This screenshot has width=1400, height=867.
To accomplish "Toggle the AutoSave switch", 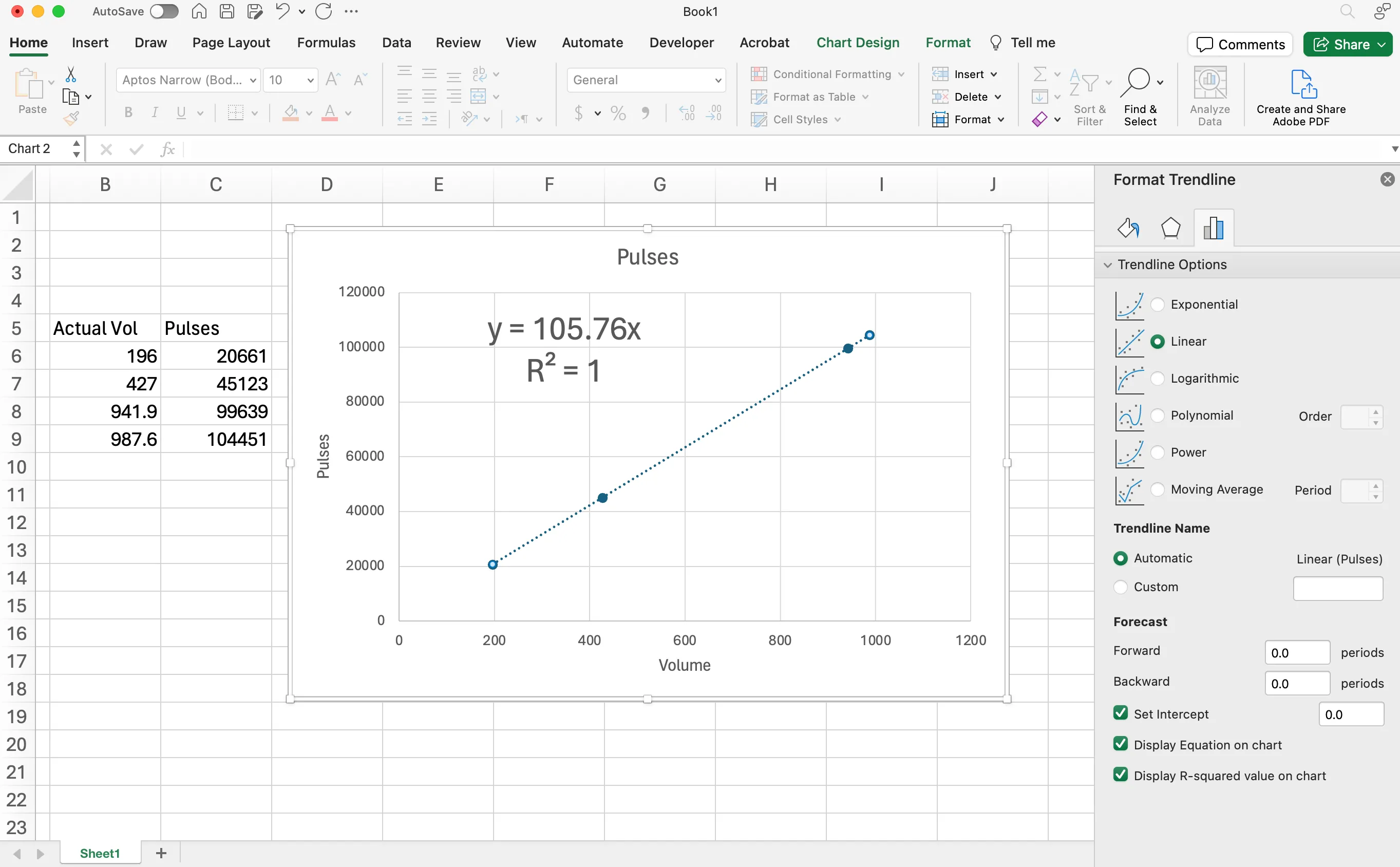I will (164, 11).
